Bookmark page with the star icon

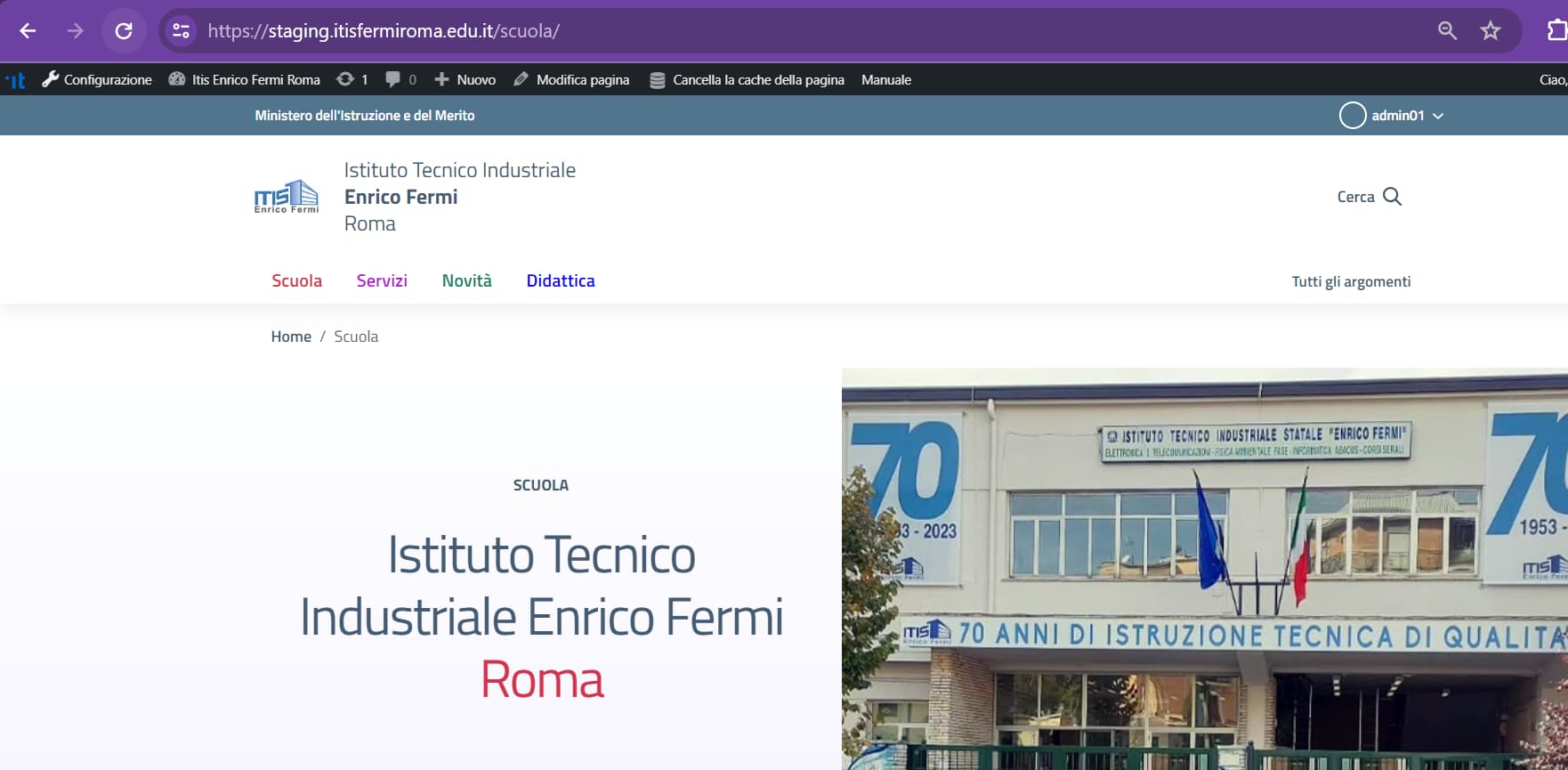click(x=1491, y=31)
